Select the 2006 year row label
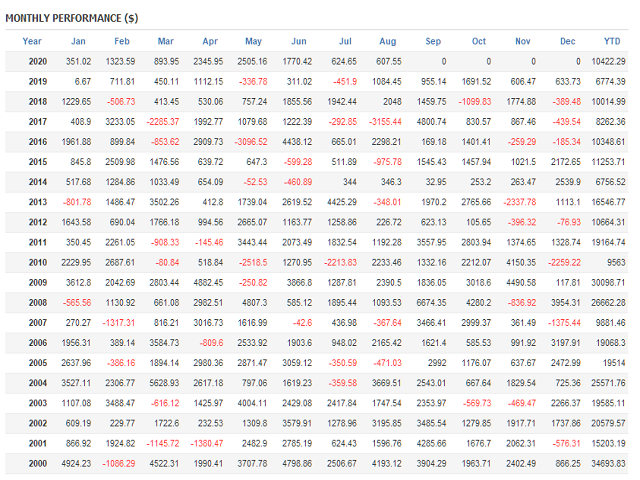Screen dimensions: 640x480 coord(38,343)
